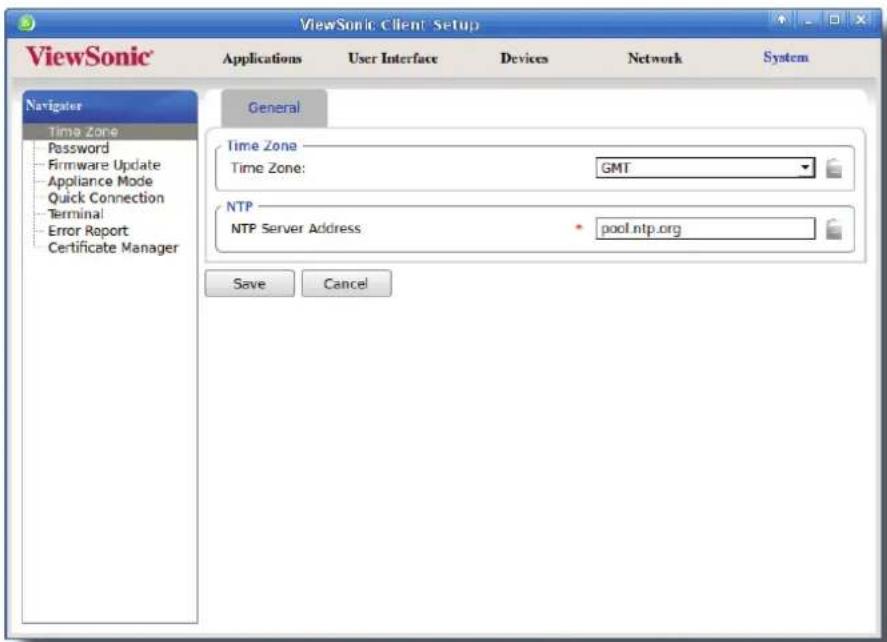
Task: Click the 'NTP Server Address' label
Action: click(295, 229)
